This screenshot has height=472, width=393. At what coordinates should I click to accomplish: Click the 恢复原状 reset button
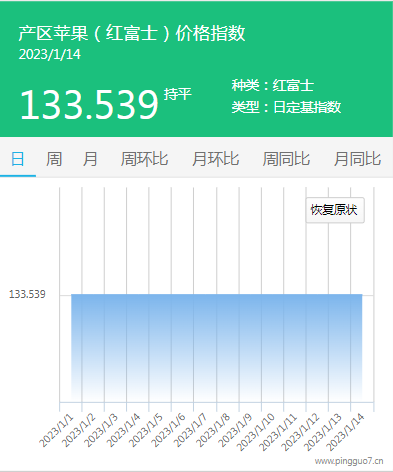click(335, 210)
